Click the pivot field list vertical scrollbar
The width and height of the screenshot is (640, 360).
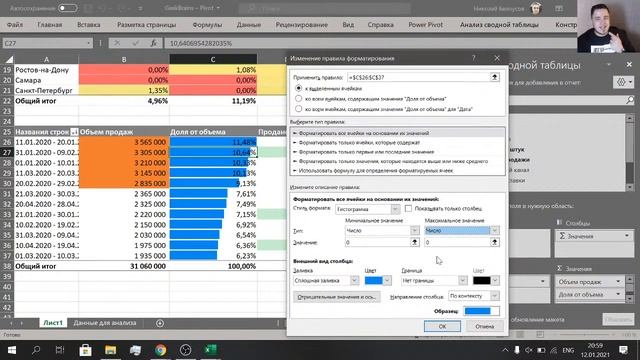(630, 152)
